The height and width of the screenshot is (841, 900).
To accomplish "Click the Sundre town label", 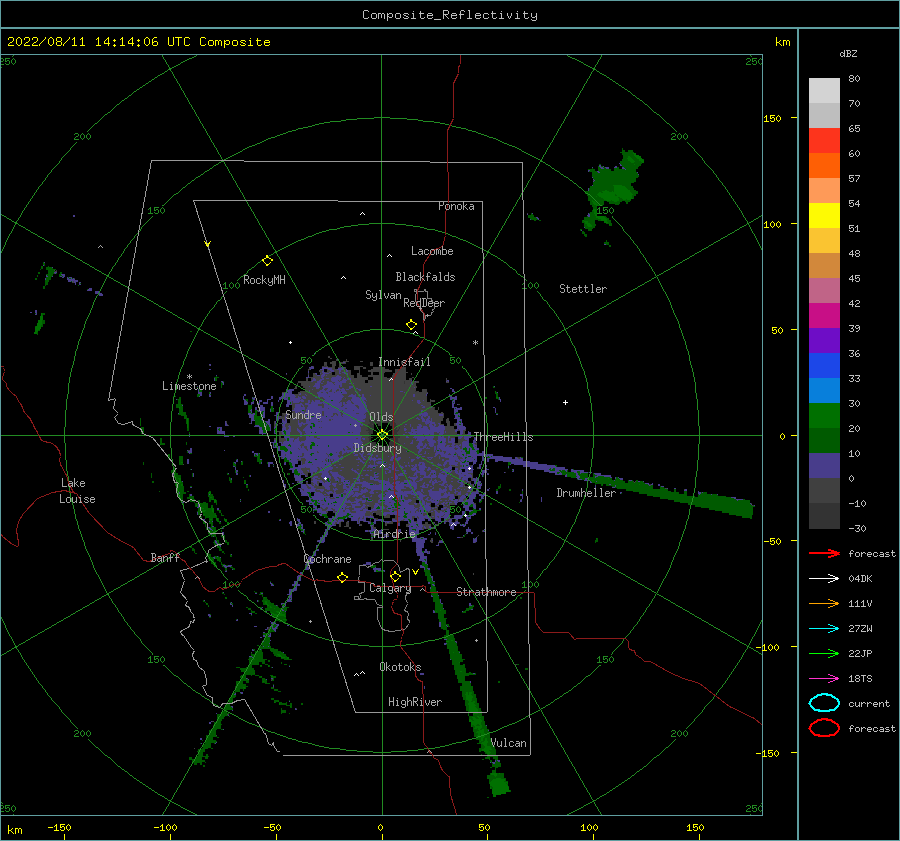I will pyautogui.click(x=303, y=415).
